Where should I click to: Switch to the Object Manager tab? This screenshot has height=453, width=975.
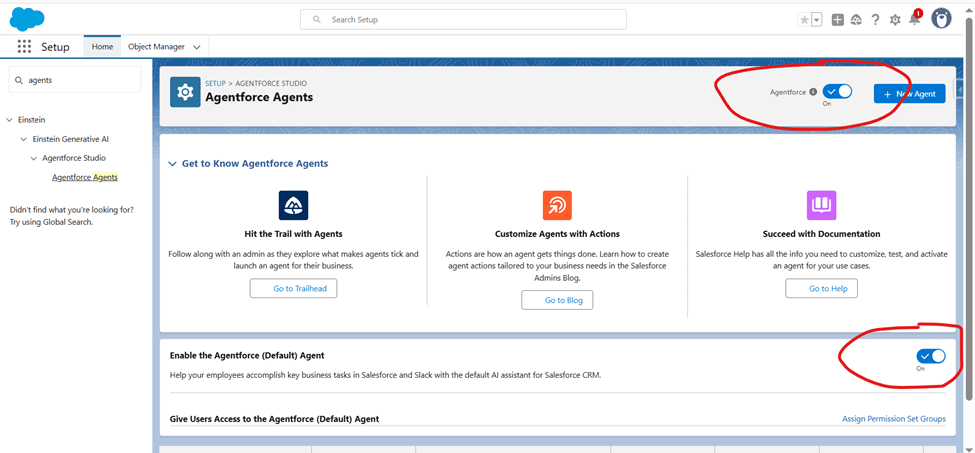[x=156, y=47]
